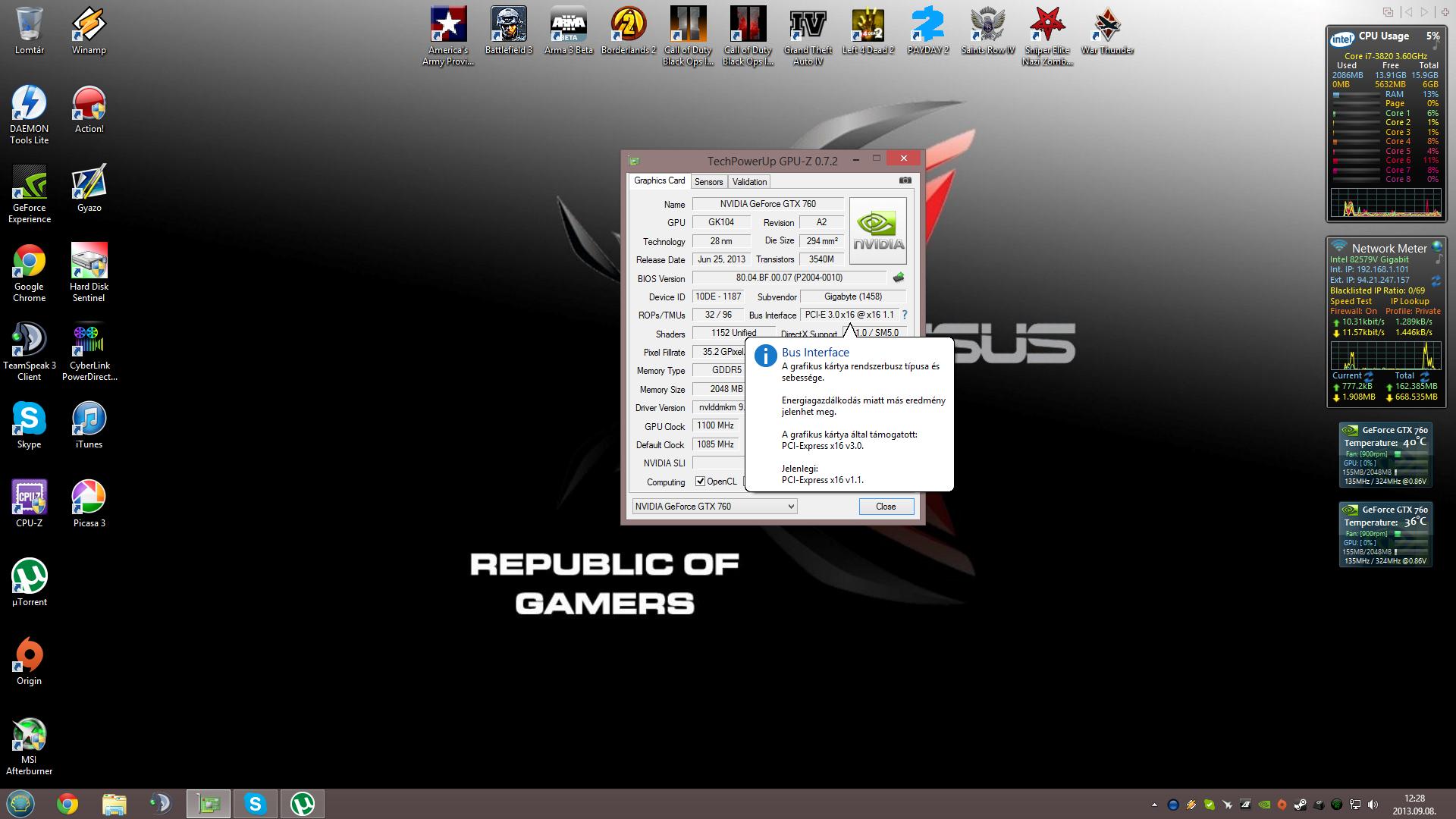Open the Picasa 3 desktop shortcut
The image size is (1456, 819).
pyautogui.click(x=89, y=504)
